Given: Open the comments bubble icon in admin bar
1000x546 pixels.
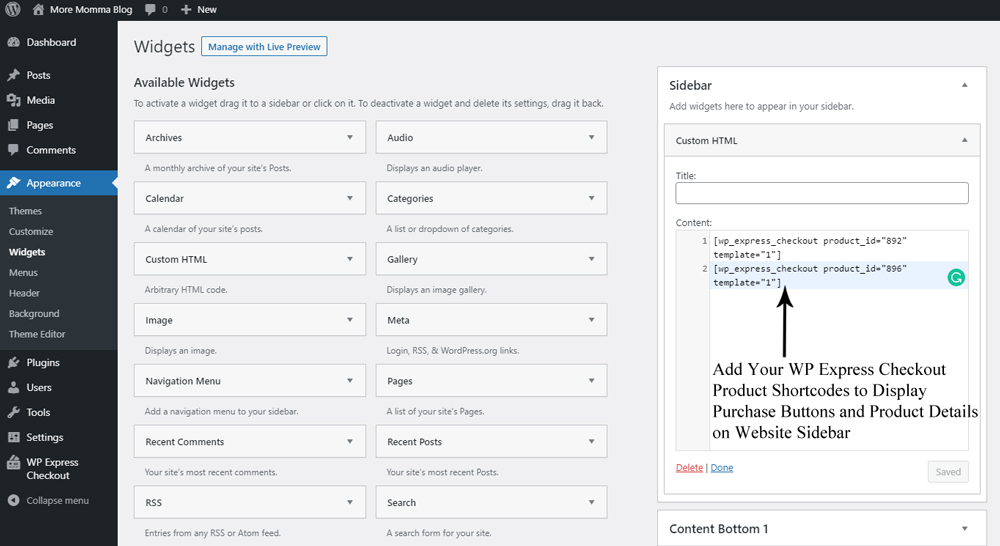Looking at the screenshot, I should tap(150, 10).
